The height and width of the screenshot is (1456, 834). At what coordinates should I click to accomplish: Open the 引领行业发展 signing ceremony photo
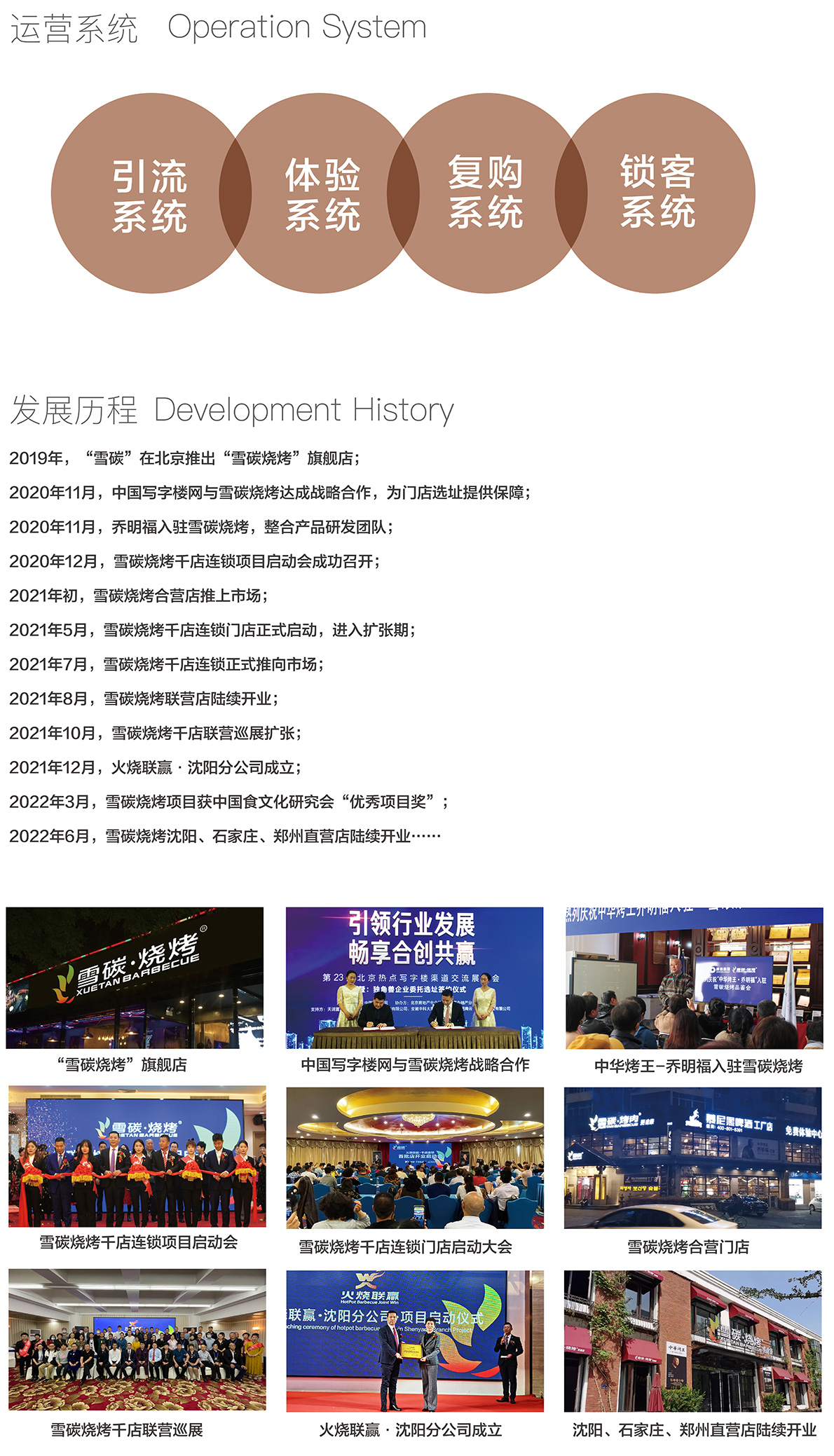(415, 977)
